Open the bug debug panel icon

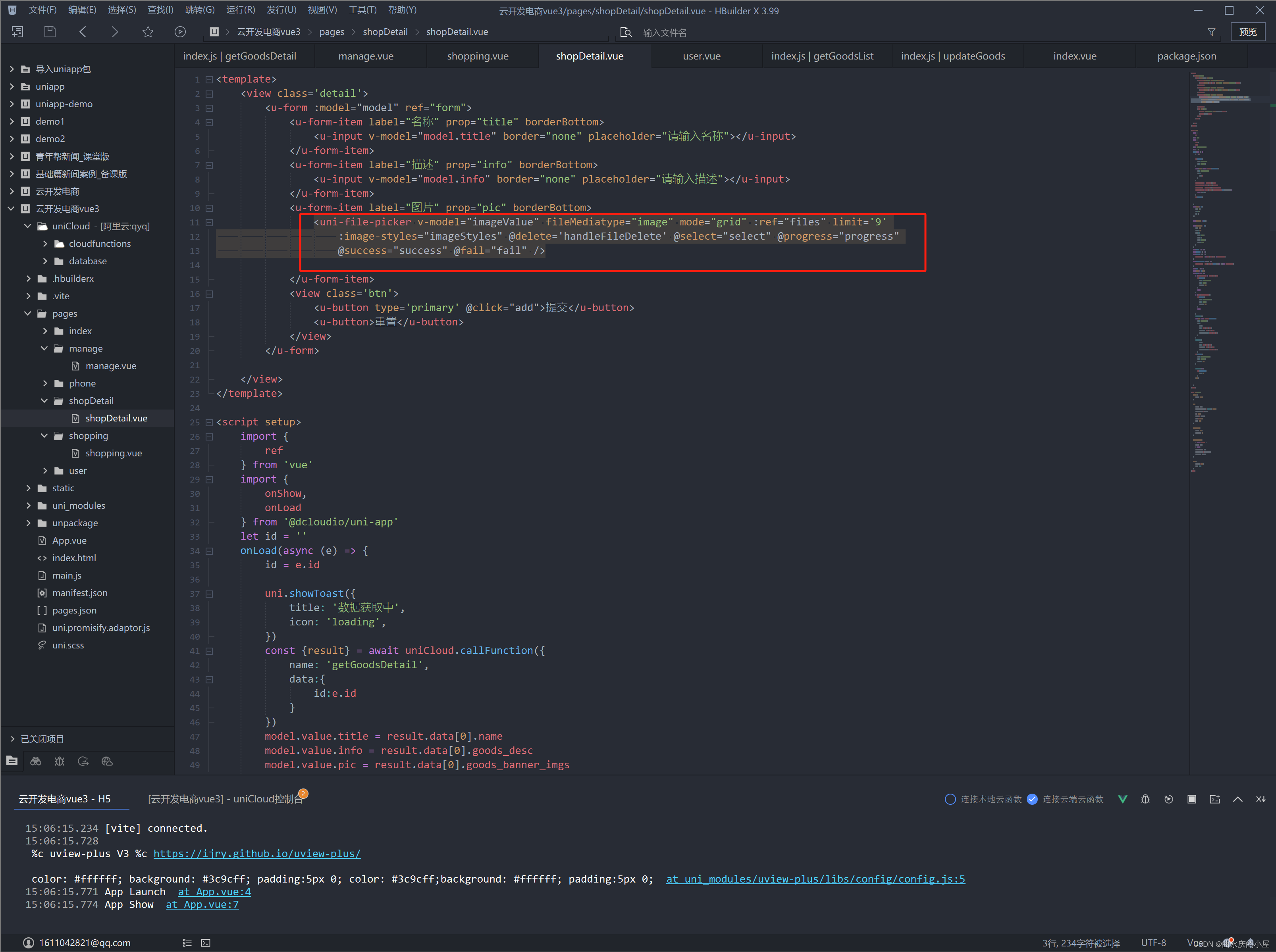click(60, 761)
